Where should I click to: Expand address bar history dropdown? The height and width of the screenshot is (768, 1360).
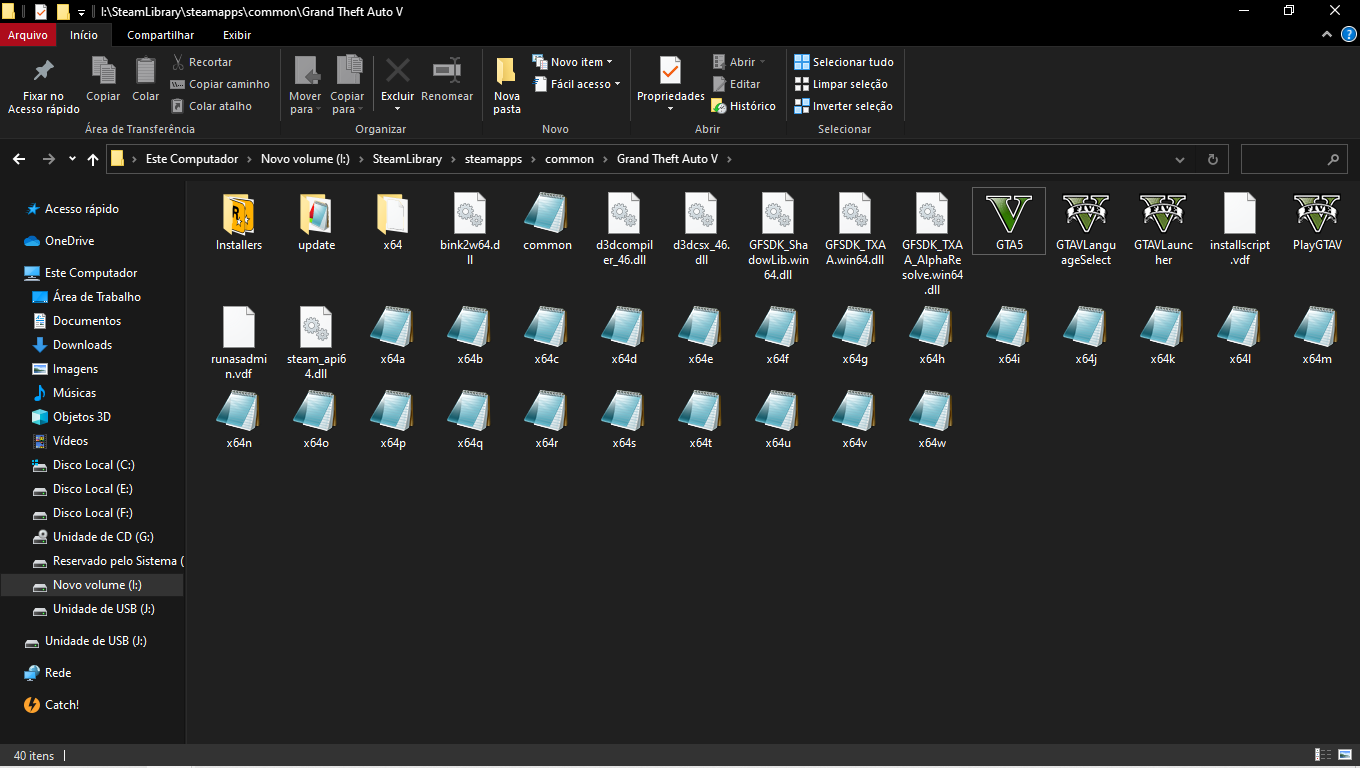tap(1180, 159)
